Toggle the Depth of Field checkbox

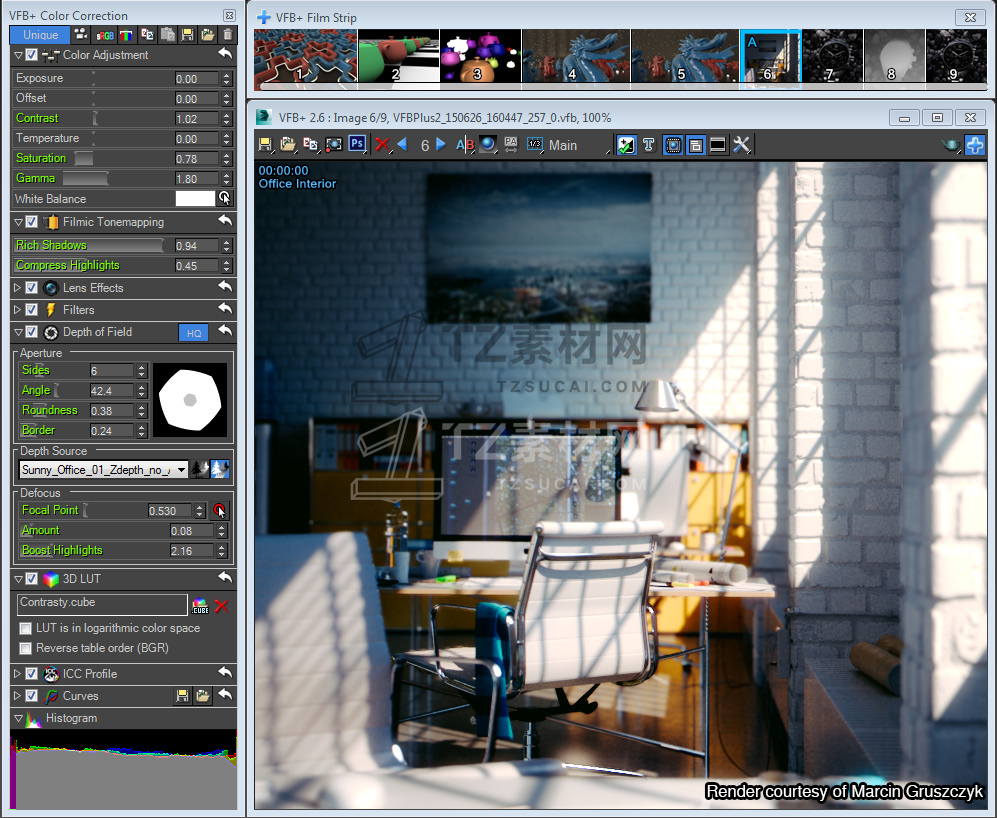click(x=31, y=332)
